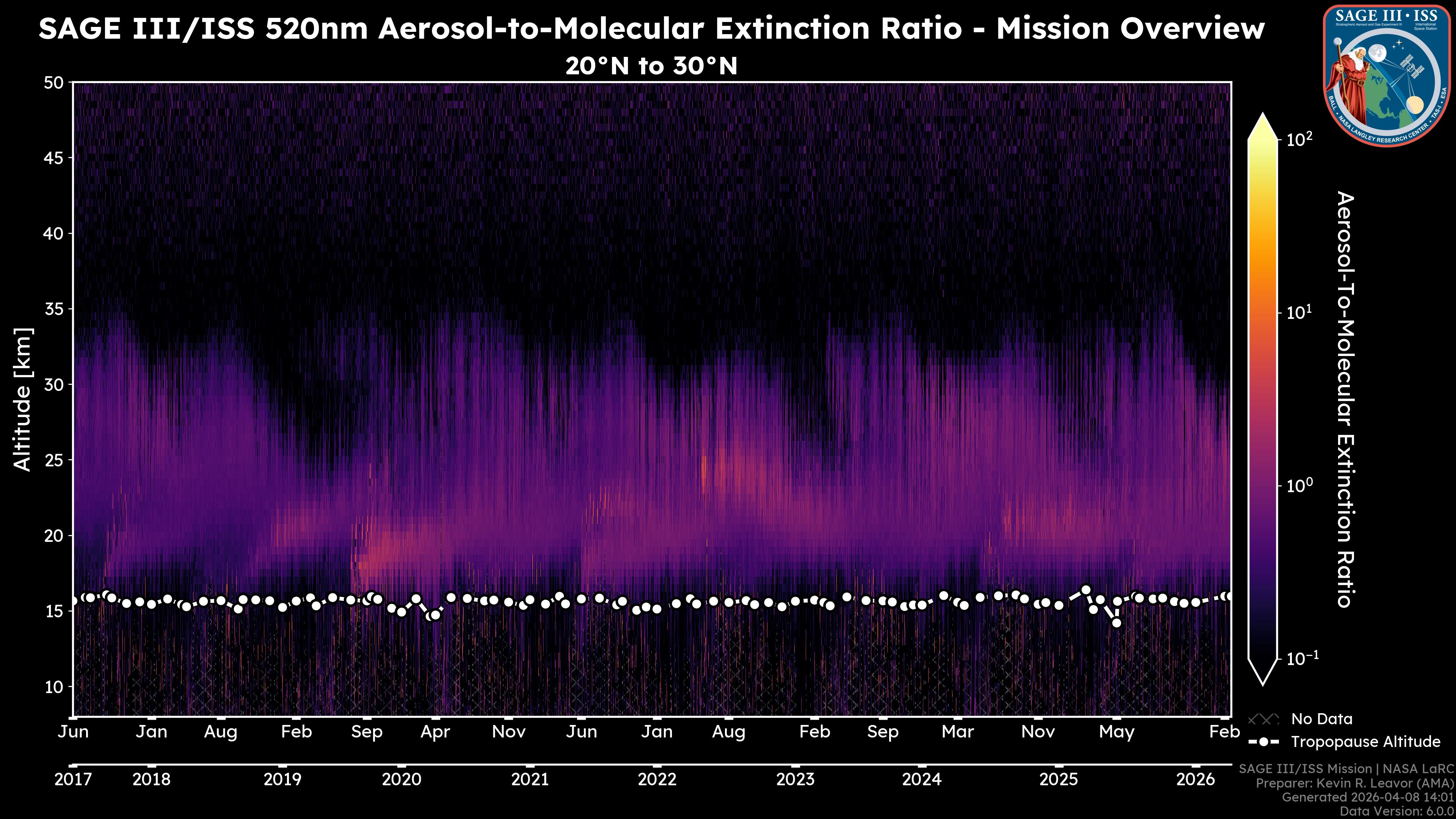The height and width of the screenshot is (819, 1456).
Task: Click the 2020 year axis label
Action: [x=401, y=780]
